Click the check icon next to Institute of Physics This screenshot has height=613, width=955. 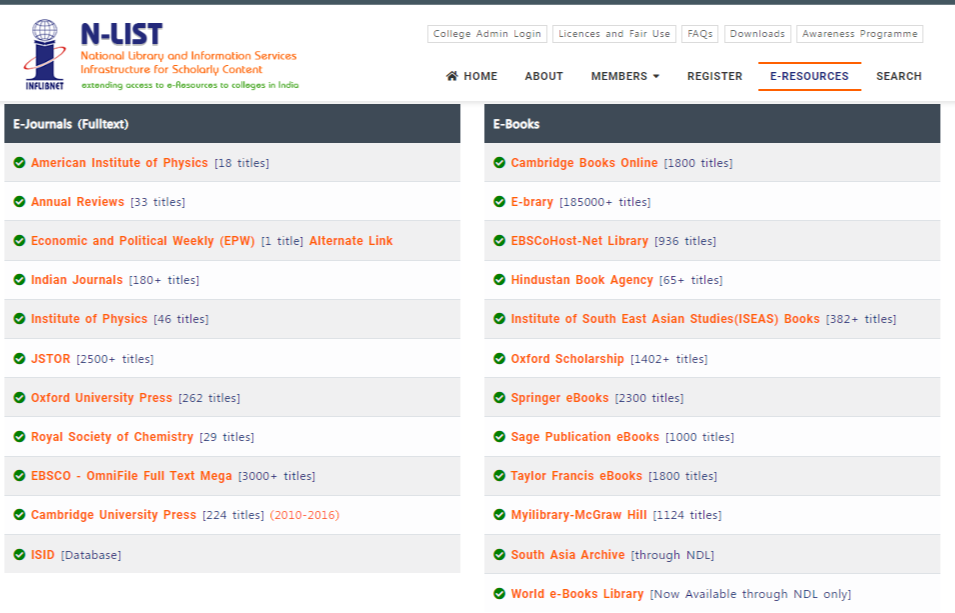coord(19,319)
